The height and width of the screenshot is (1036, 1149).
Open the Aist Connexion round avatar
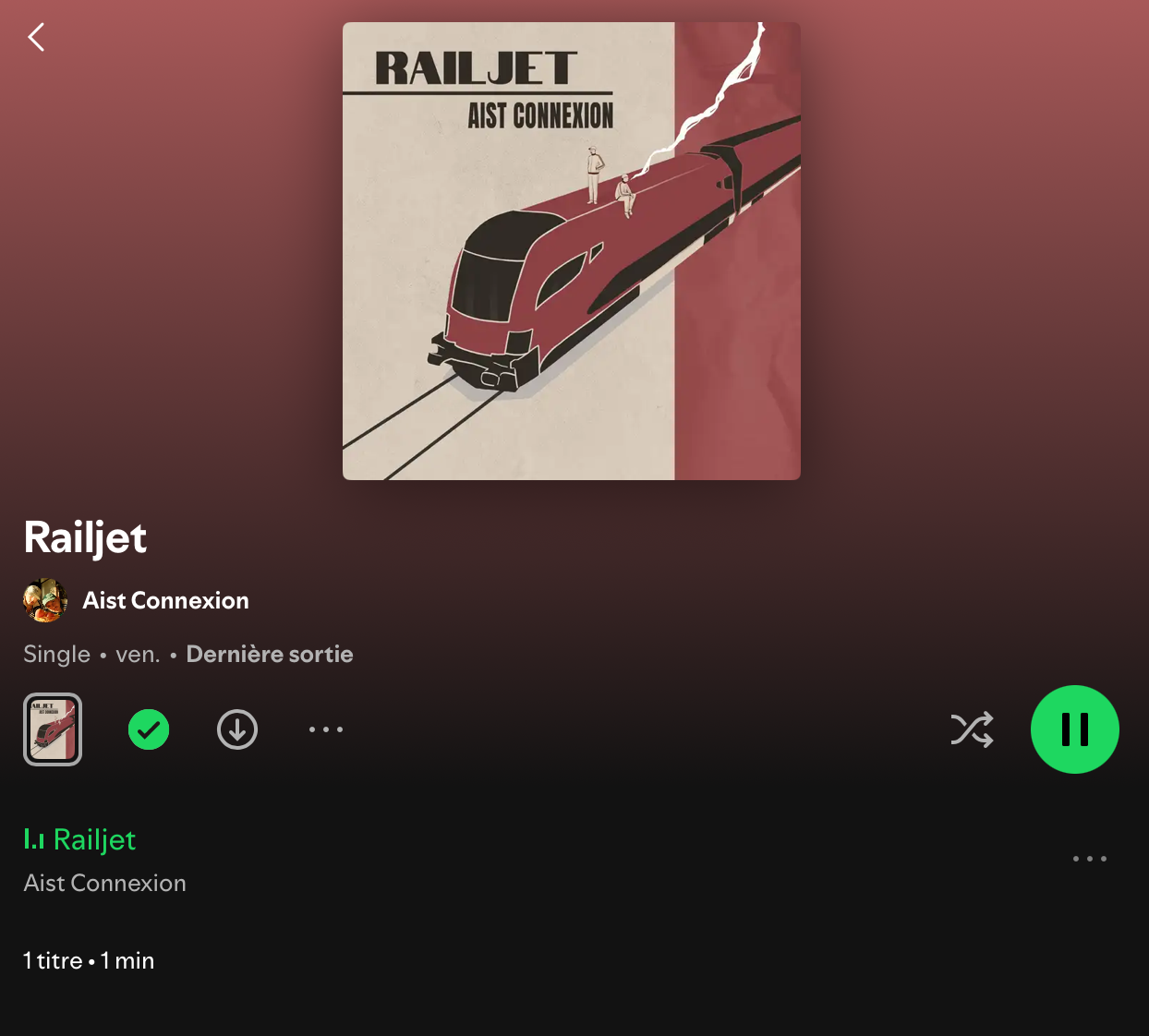(x=45, y=600)
